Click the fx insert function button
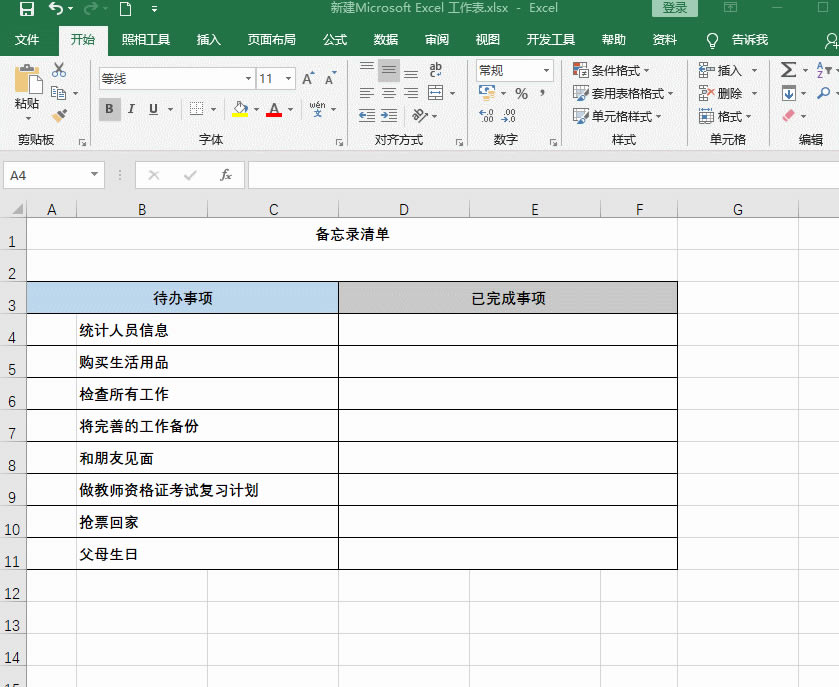 coord(228,174)
